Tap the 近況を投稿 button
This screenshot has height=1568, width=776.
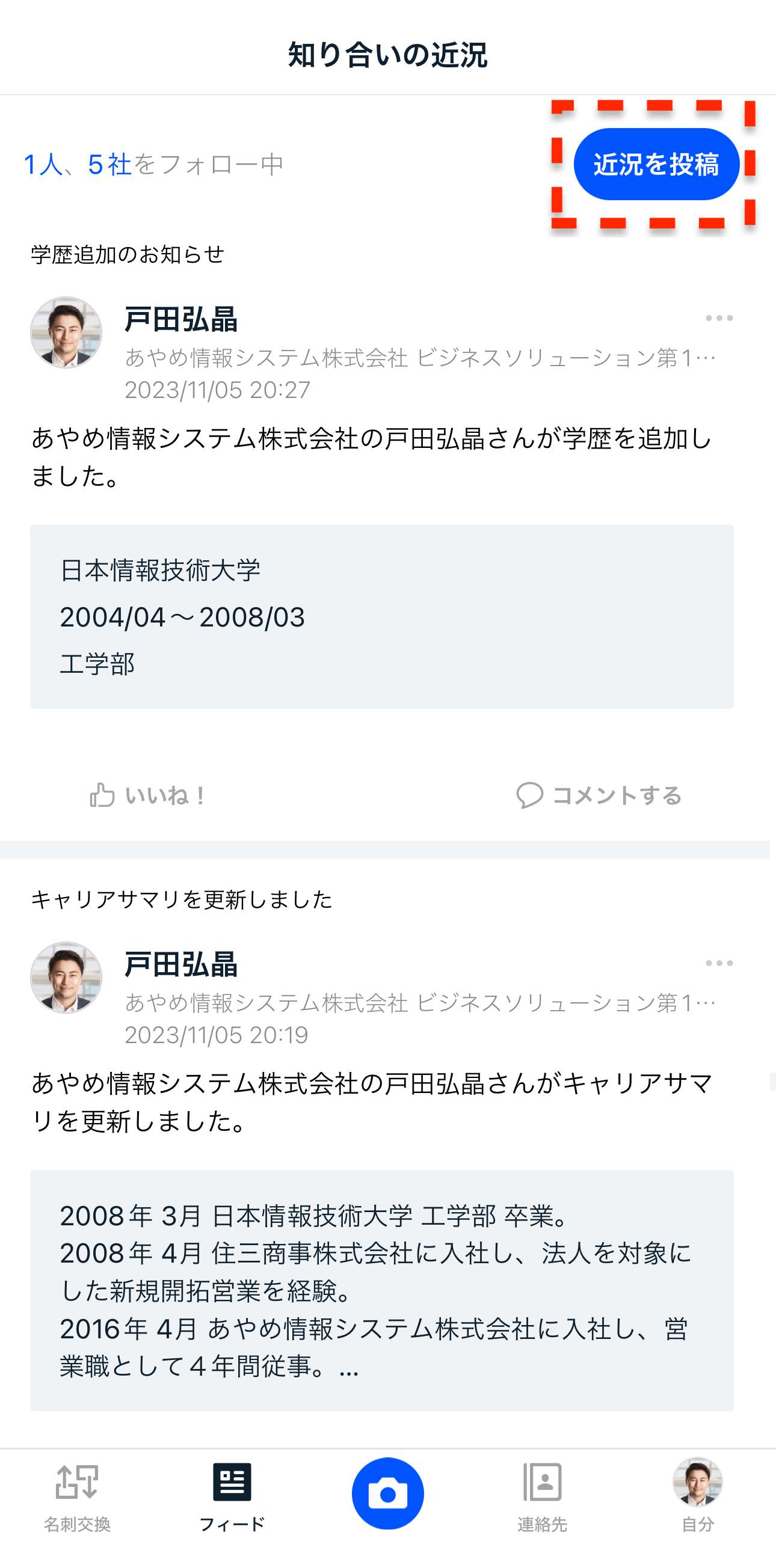(656, 164)
